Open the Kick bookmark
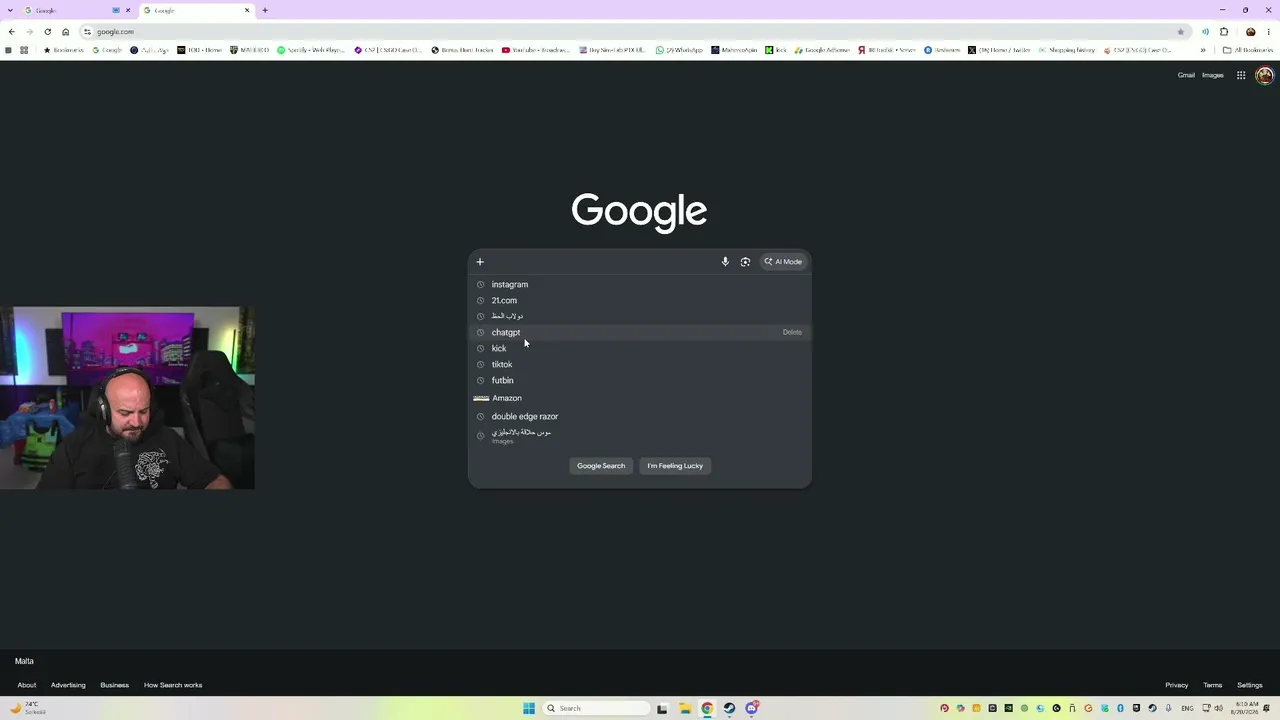Viewport: 1280px width, 720px height. pyautogui.click(x=776, y=50)
